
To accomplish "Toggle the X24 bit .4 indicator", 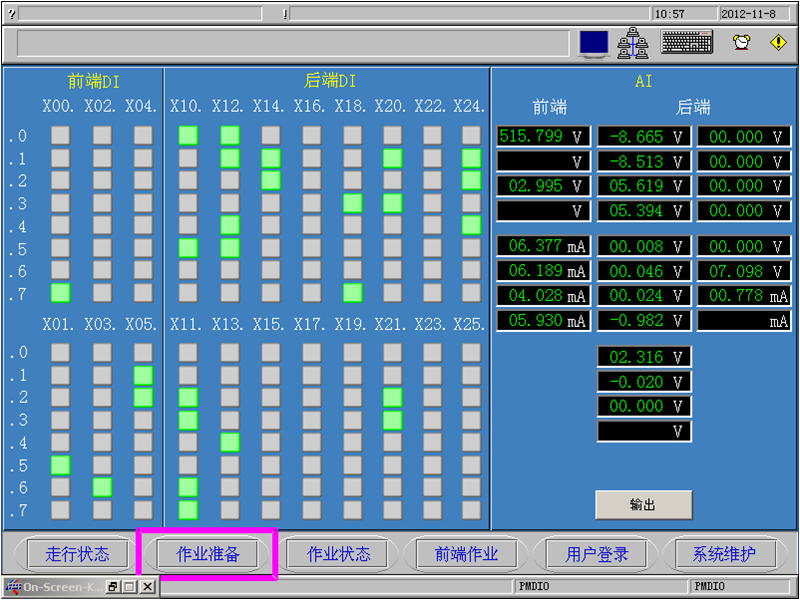I will [x=471, y=225].
